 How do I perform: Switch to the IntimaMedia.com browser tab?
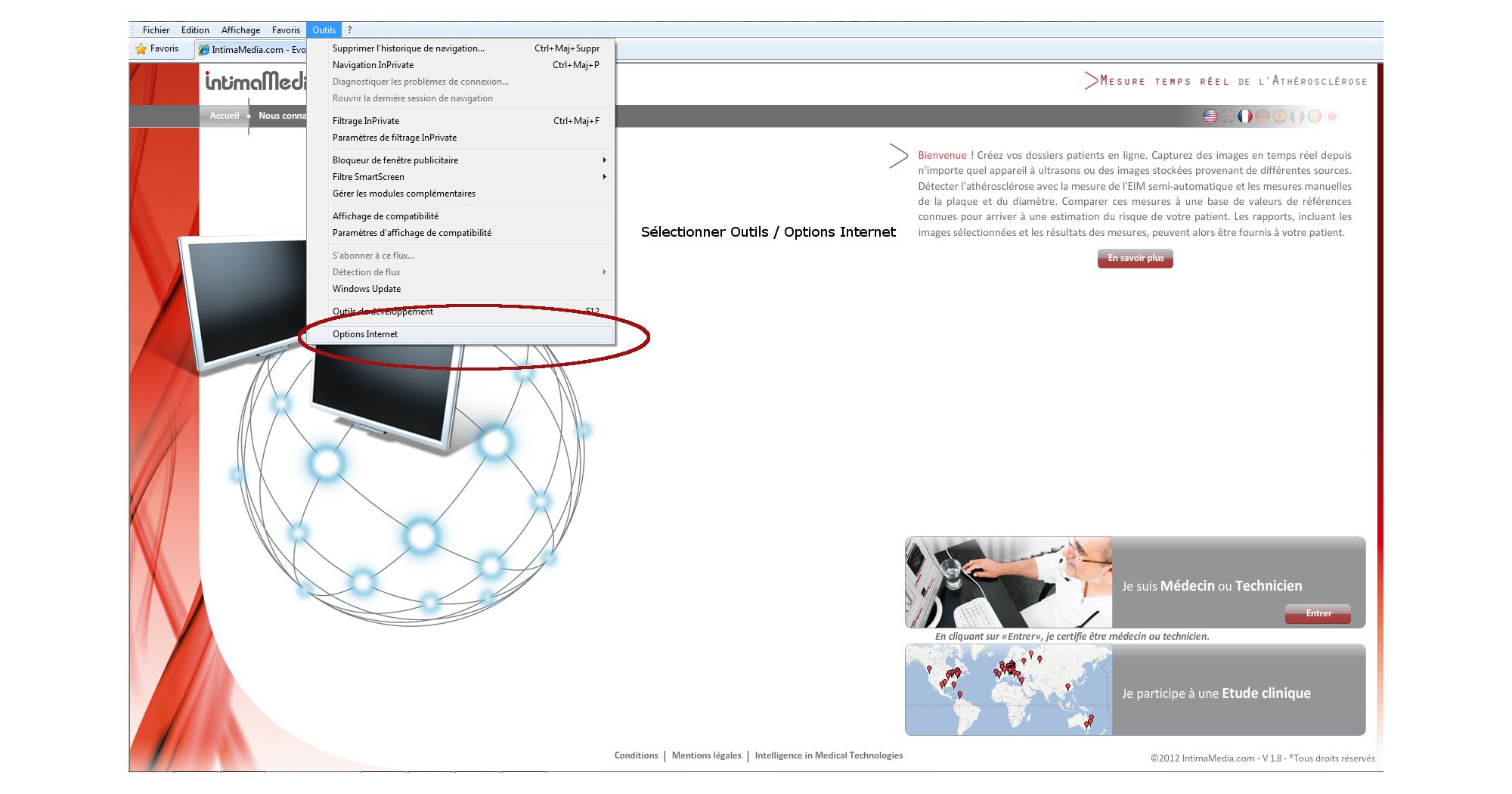pos(251,50)
